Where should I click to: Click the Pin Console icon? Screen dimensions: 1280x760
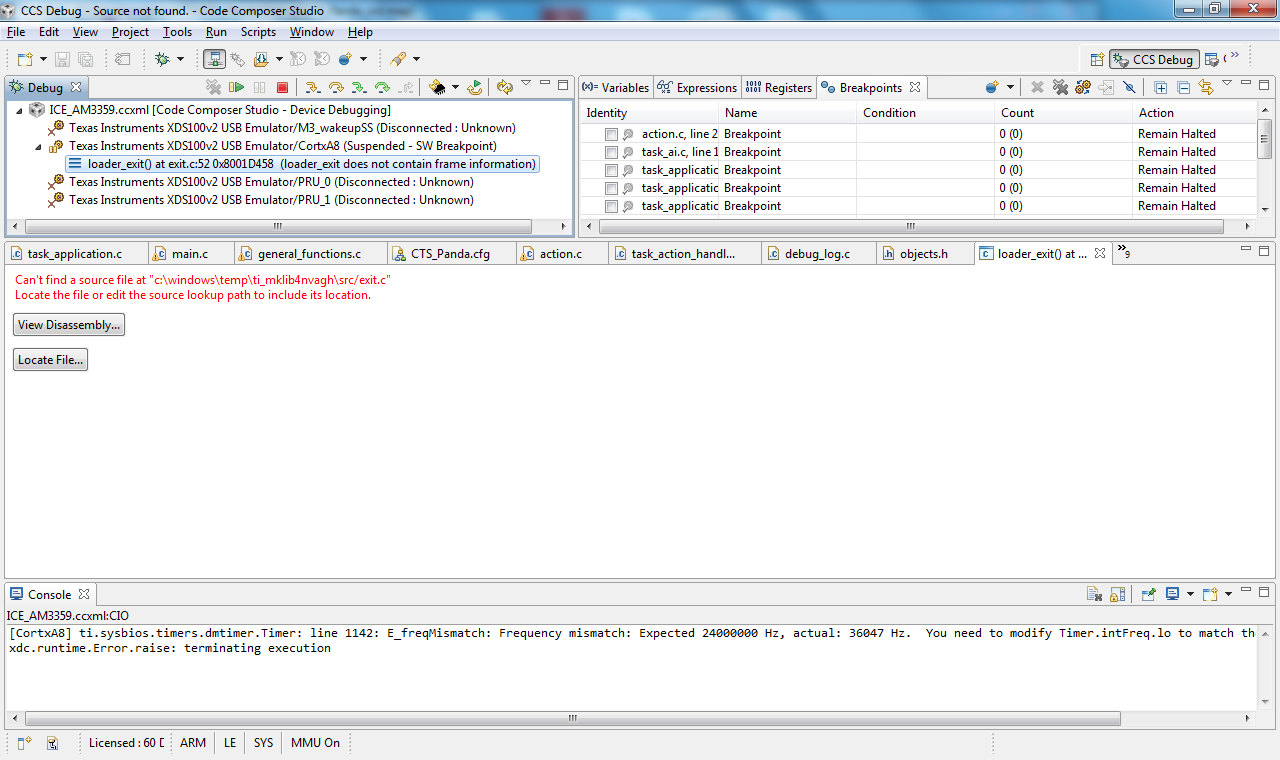1149,594
